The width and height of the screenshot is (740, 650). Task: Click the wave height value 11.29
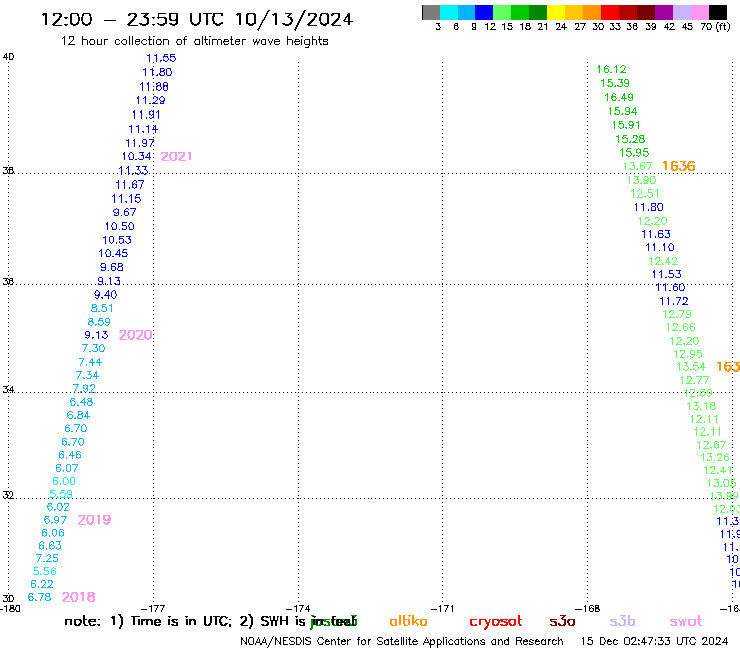click(151, 100)
